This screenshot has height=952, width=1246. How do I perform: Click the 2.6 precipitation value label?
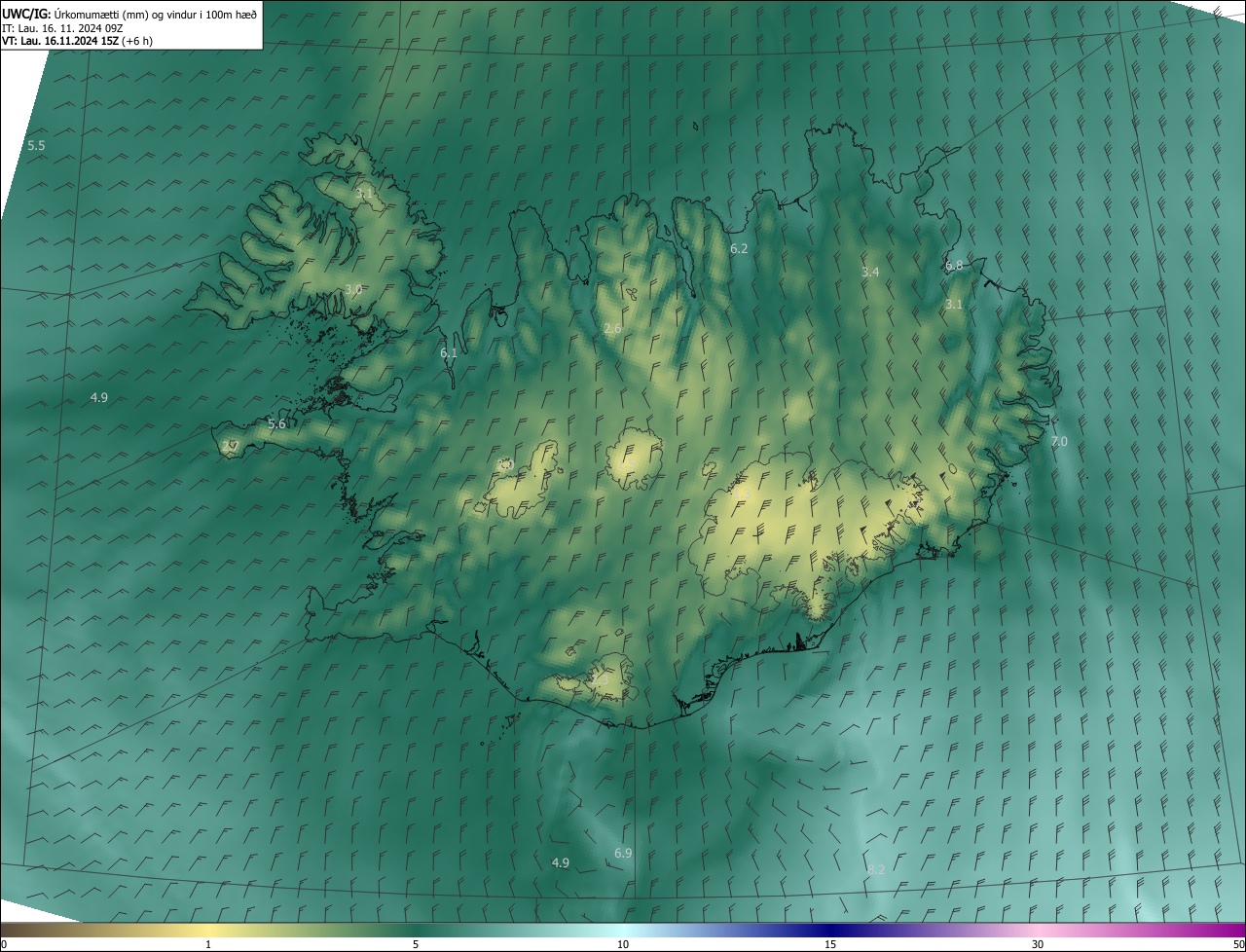pyautogui.click(x=612, y=329)
